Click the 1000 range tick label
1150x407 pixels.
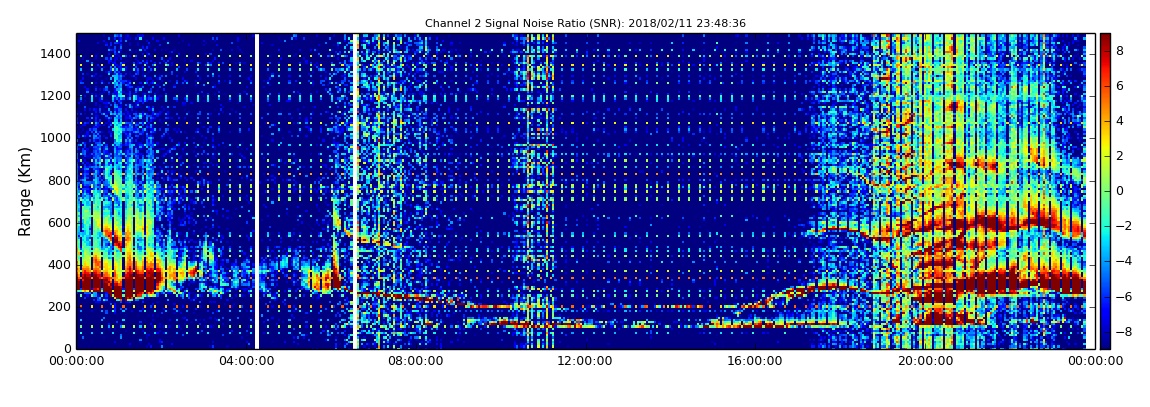pyautogui.click(x=56, y=138)
